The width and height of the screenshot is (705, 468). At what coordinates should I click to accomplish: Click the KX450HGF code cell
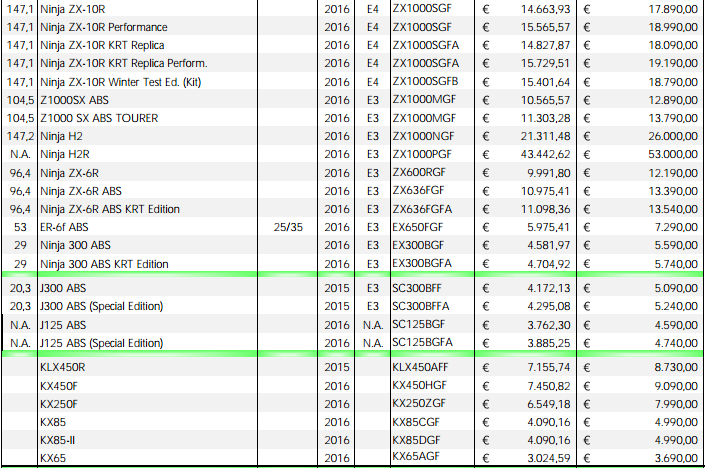(419, 385)
